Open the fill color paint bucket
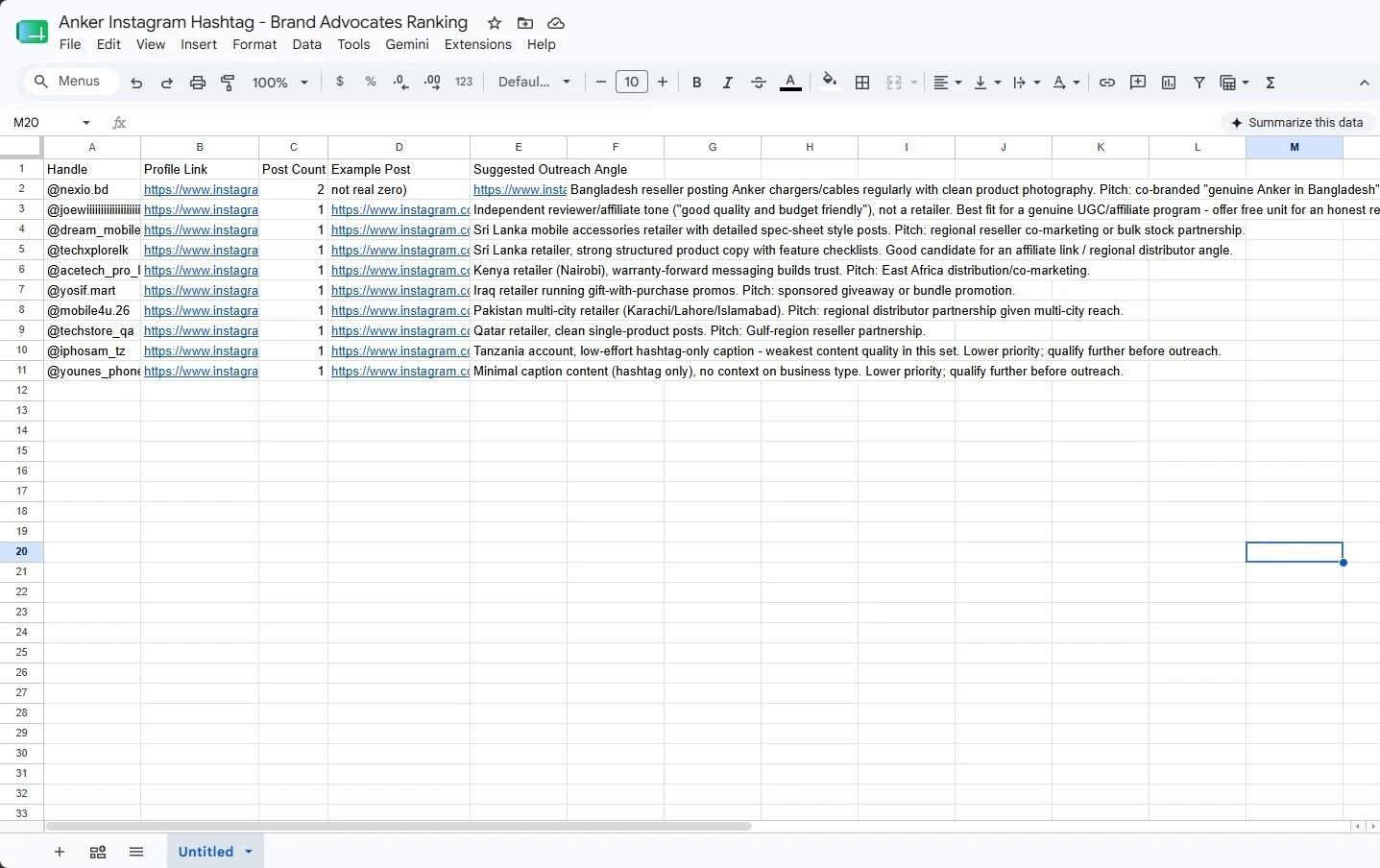1380x868 pixels. point(830,82)
